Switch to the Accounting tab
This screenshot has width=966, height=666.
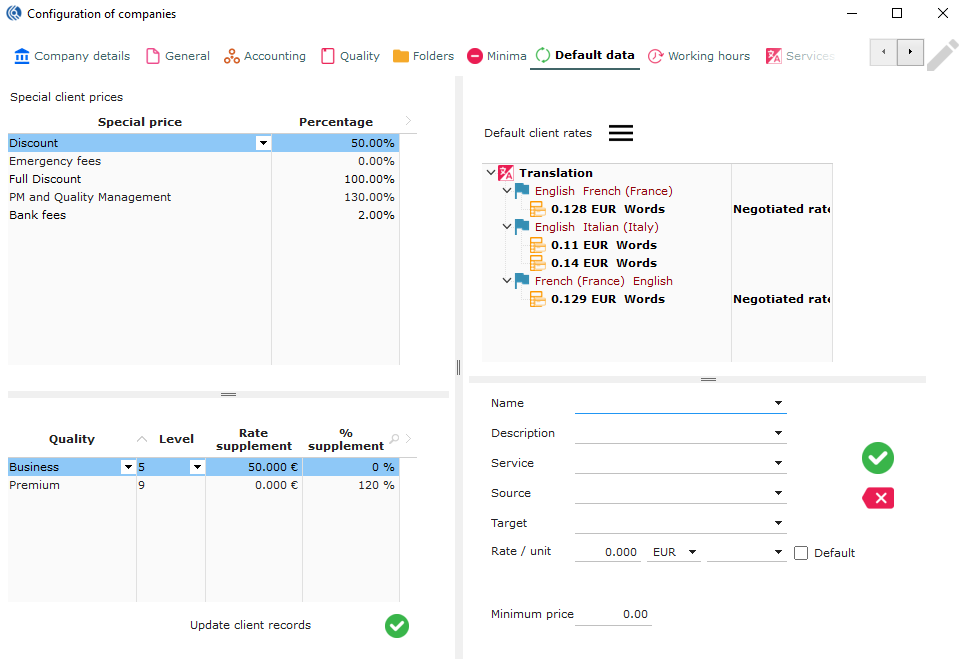pos(264,56)
